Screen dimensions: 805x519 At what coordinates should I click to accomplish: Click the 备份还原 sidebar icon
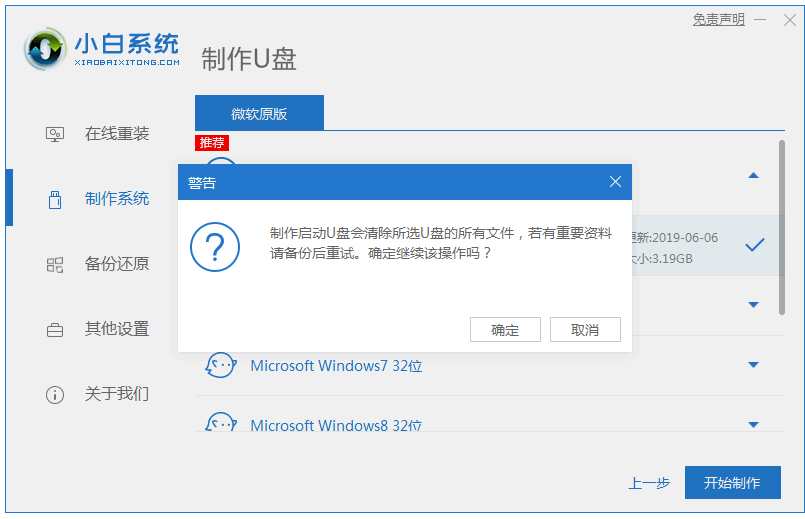click(55, 264)
